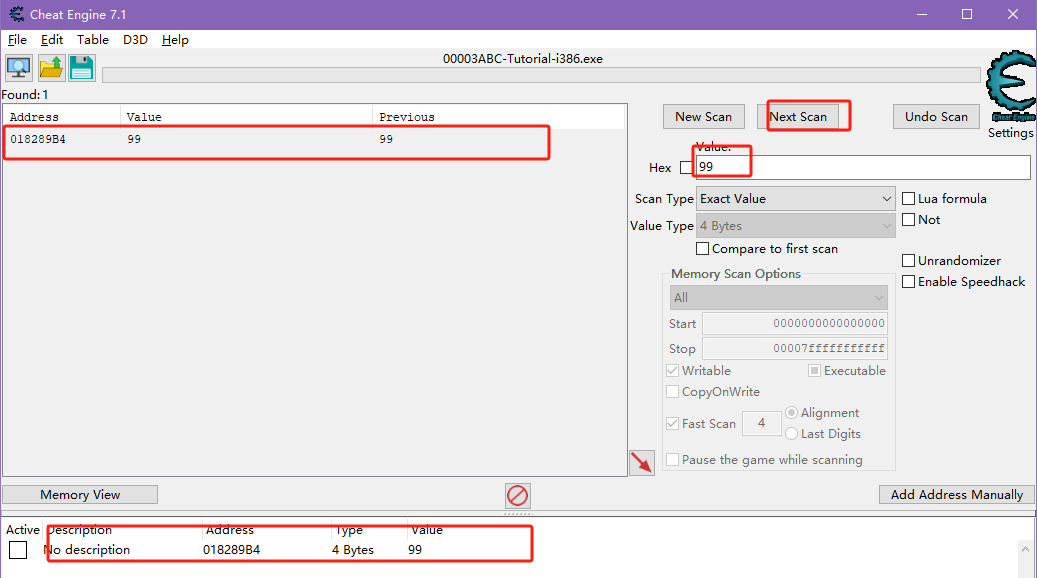Screen dimensions: 1037x578
Task: Open the File menu
Action: (x=17, y=40)
